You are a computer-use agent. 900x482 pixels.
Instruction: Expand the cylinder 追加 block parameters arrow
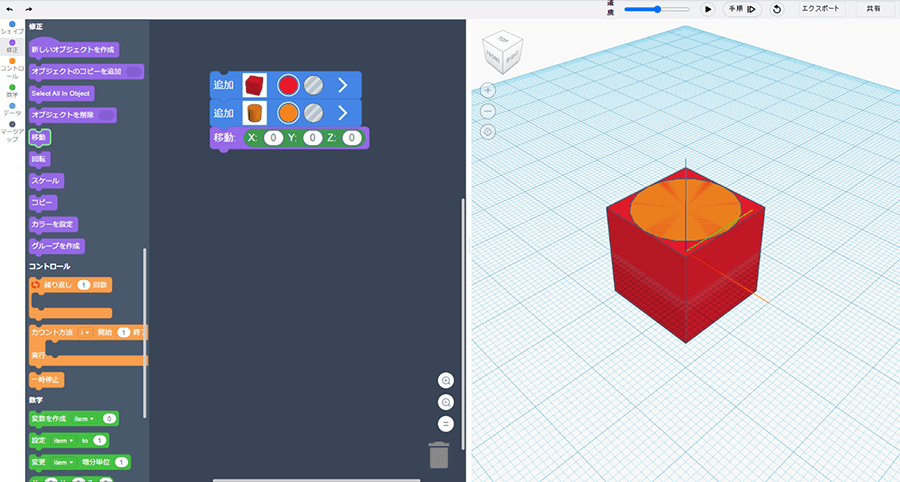click(343, 113)
